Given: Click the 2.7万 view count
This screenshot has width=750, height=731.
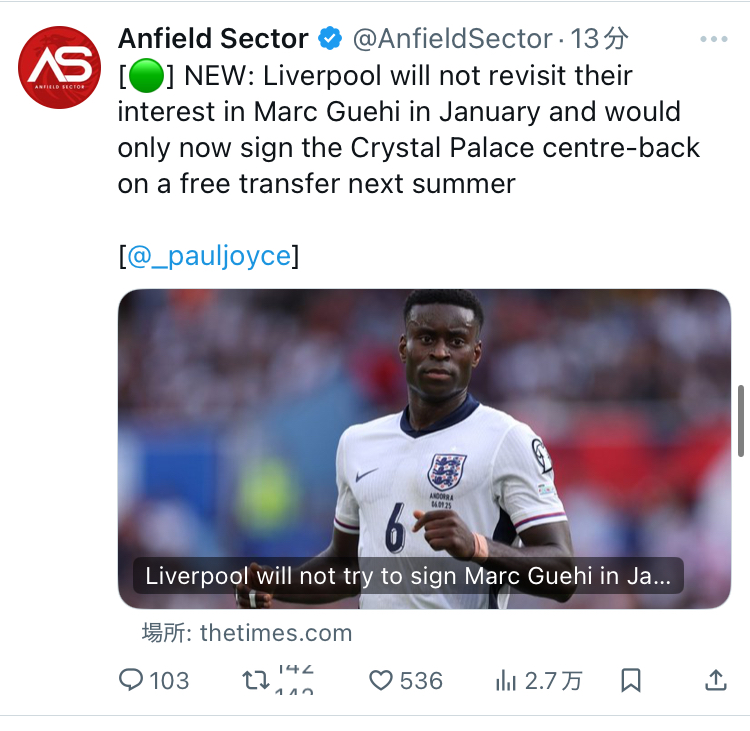Looking at the screenshot, I should (x=553, y=681).
